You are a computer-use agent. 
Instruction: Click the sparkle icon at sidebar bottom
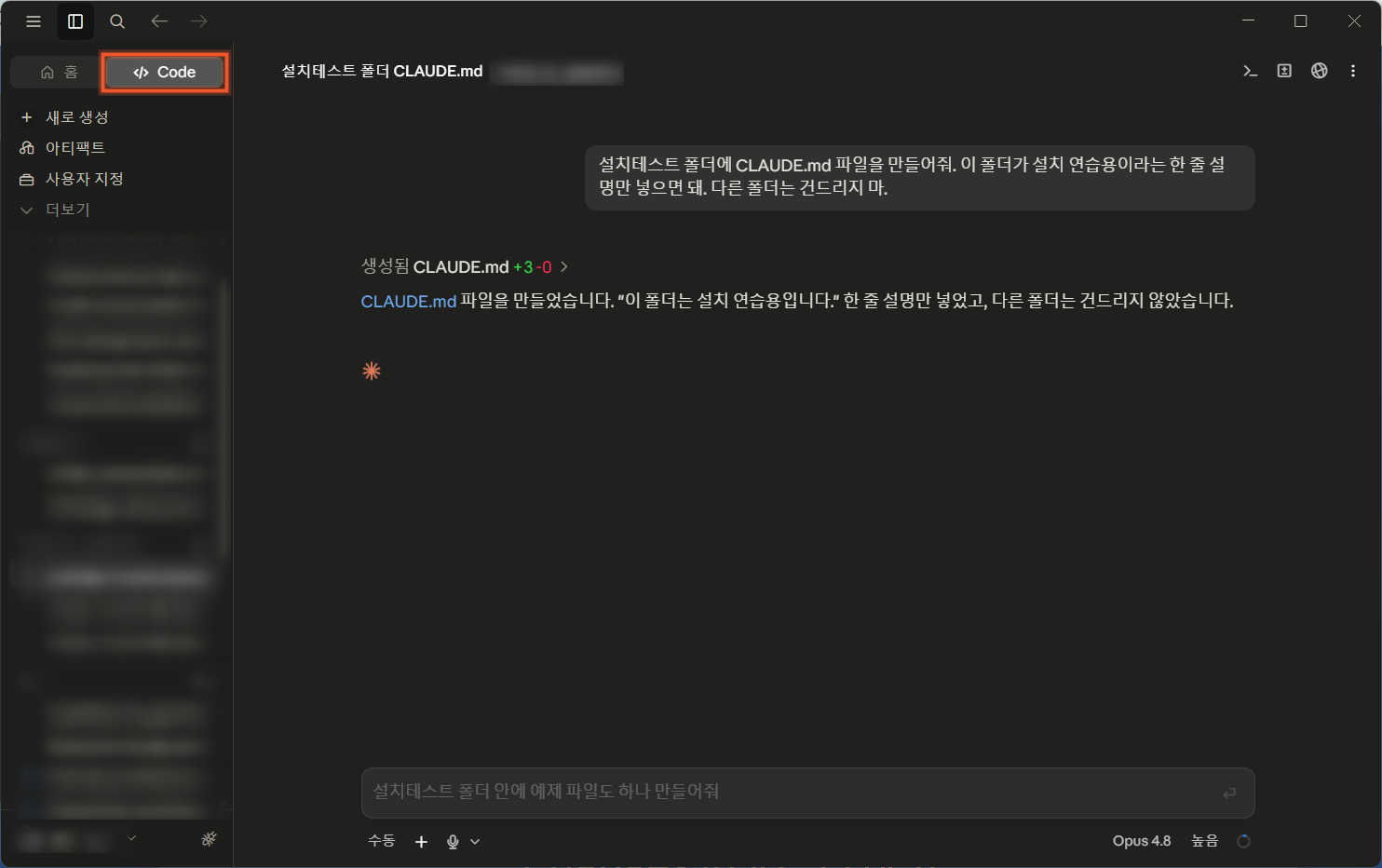(209, 839)
